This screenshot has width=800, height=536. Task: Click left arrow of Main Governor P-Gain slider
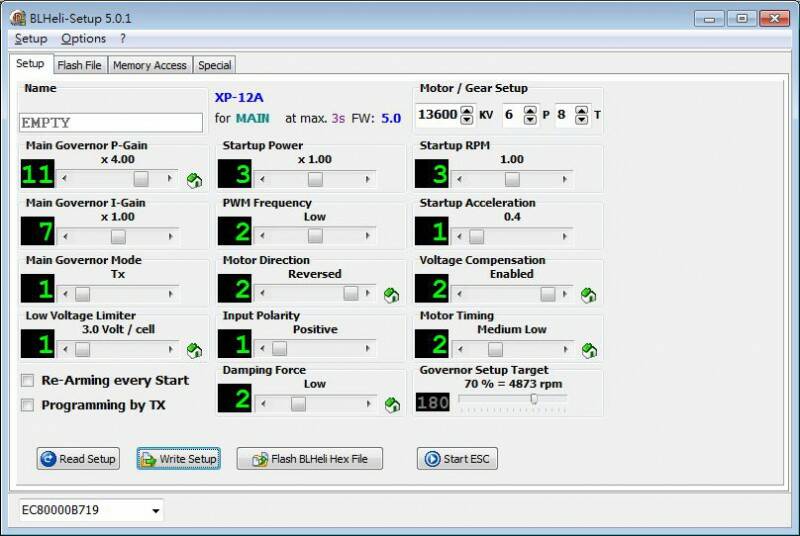(64, 178)
